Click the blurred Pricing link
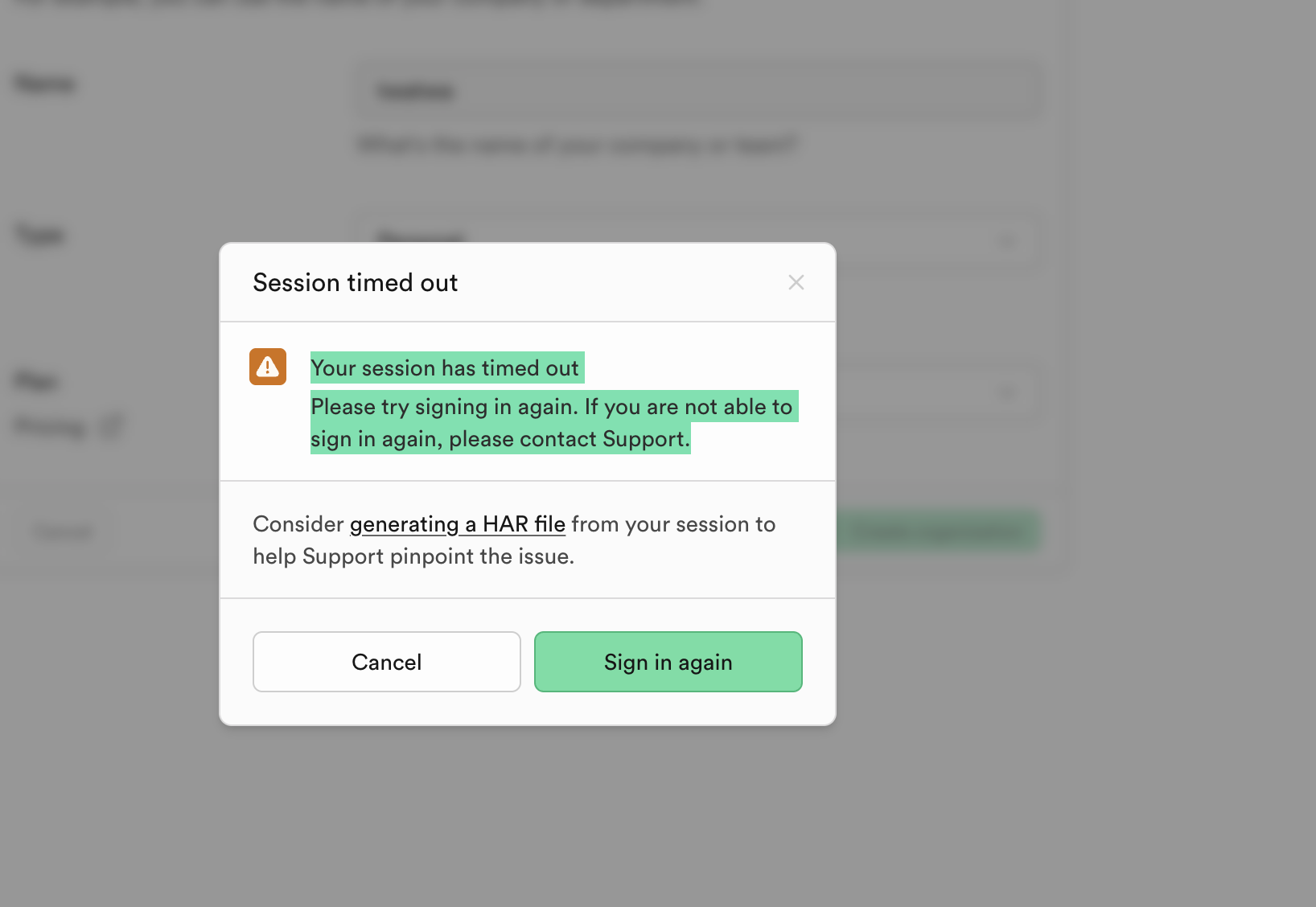Viewport: 1316px width, 907px height. (x=51, y=427)
